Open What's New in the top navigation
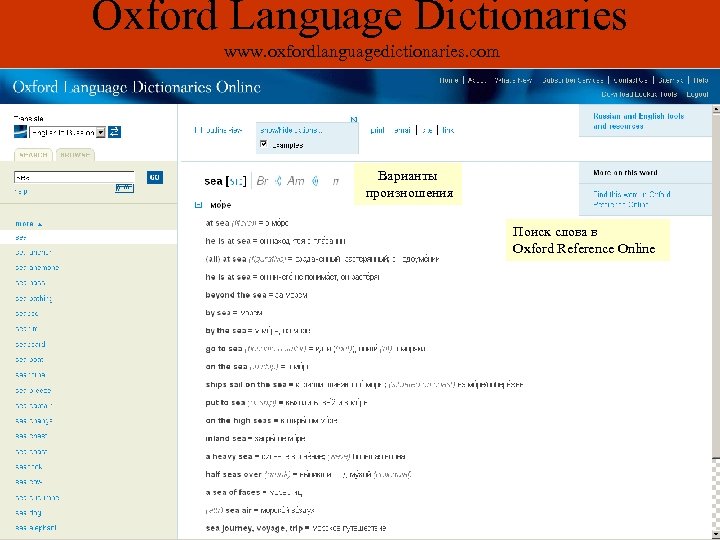The width and height of the screenshot is (720, 540). coord(513,80)
